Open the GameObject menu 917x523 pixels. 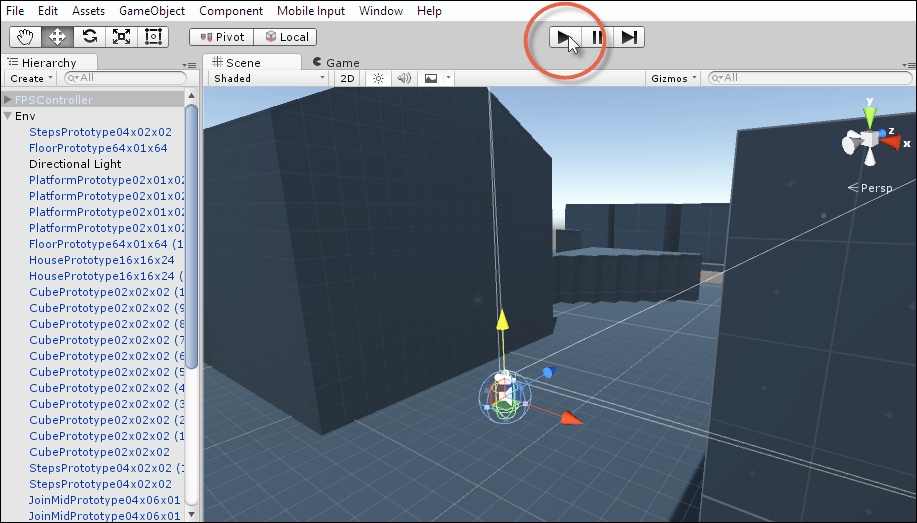click(151, 11)
